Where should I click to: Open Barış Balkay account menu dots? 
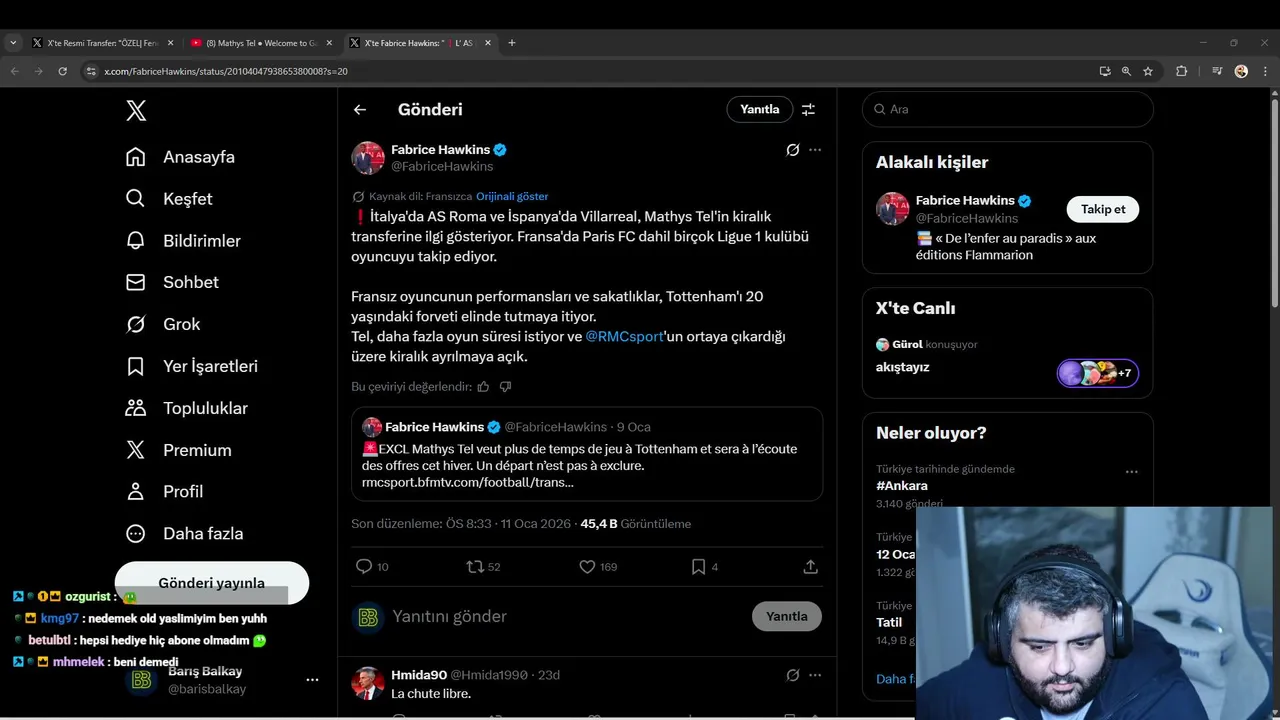coord(312,680)
